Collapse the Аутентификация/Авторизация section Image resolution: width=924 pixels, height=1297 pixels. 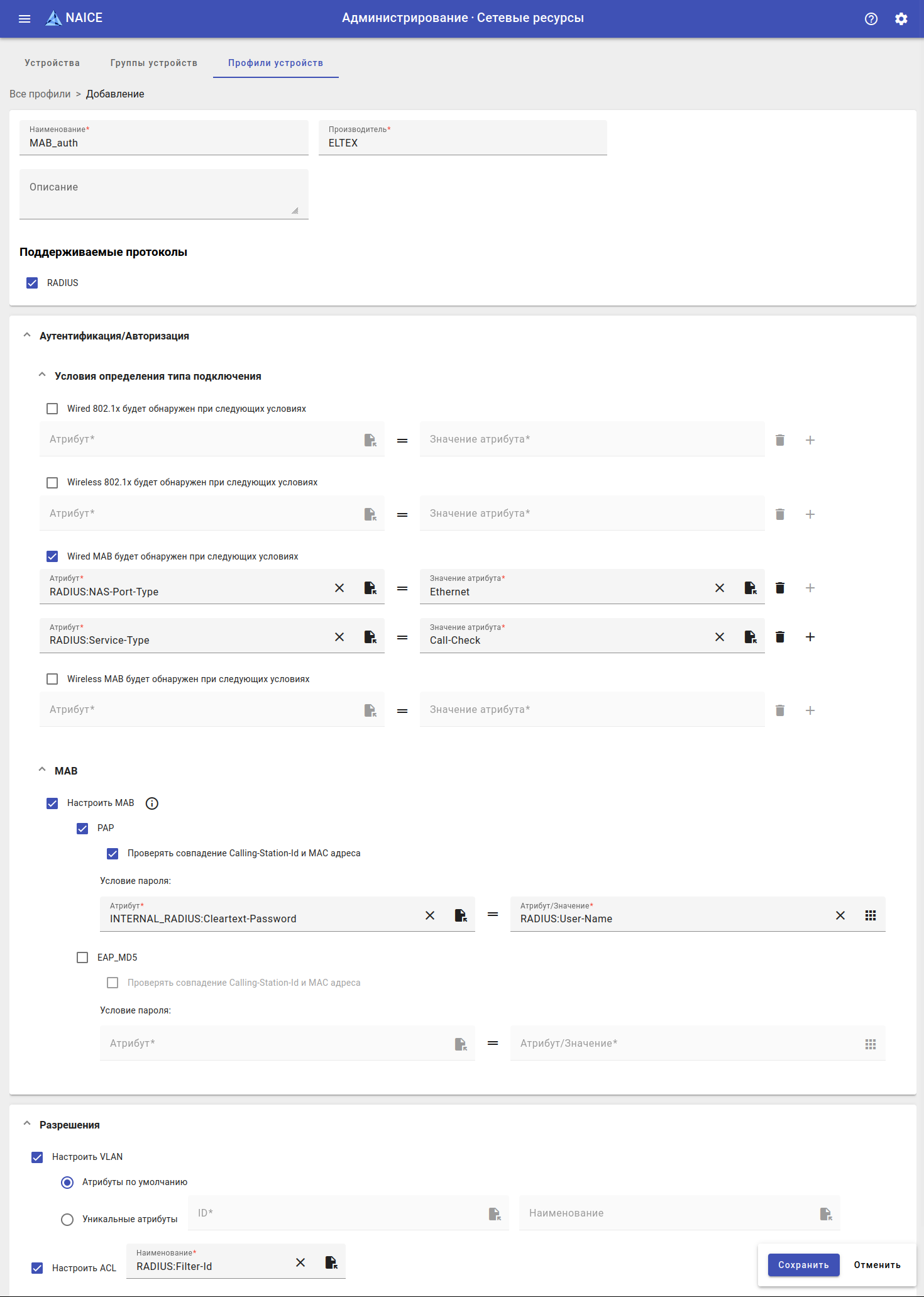click(27, 336)
